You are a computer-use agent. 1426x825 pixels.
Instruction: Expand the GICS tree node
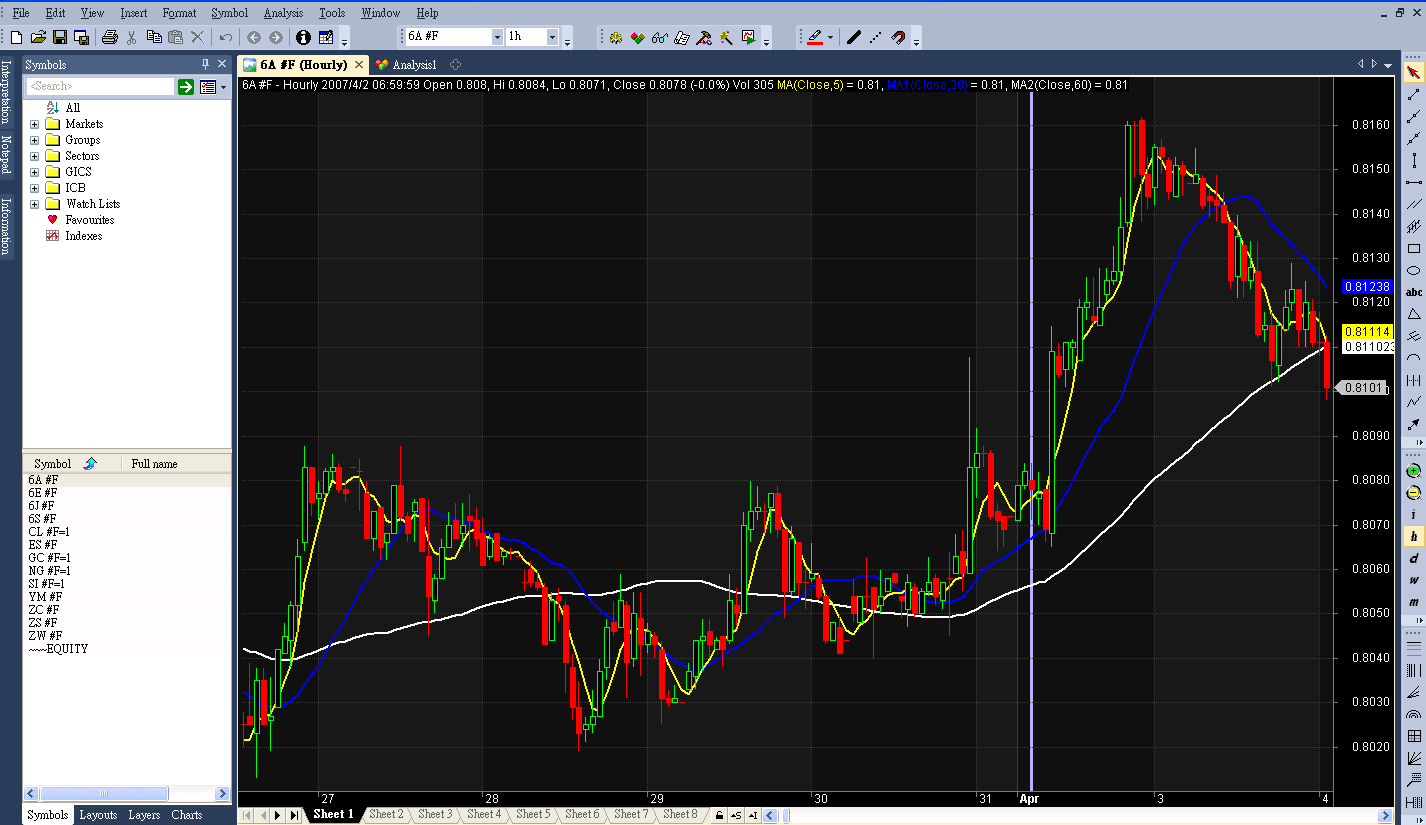[35, 172]
